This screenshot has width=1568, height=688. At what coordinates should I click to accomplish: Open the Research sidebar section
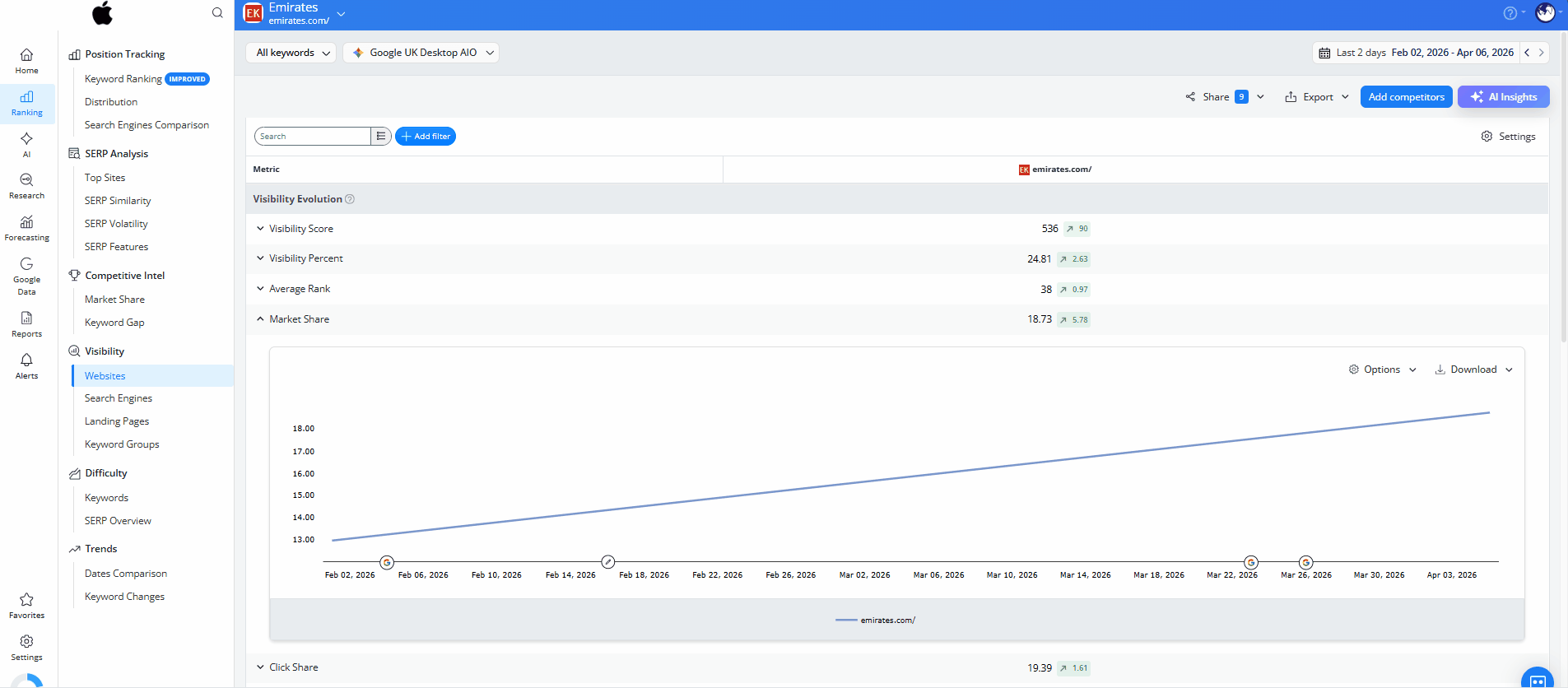26,186
